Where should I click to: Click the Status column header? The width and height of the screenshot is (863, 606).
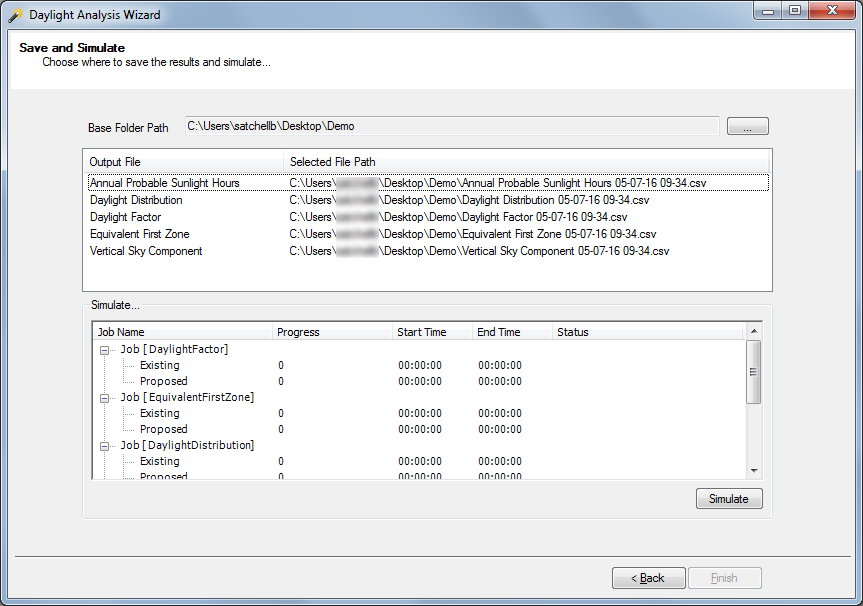click(648, 332)
